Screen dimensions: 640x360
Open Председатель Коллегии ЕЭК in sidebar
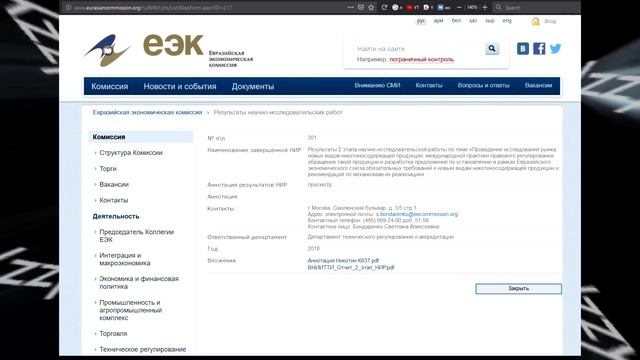click(x=136, y=236)
